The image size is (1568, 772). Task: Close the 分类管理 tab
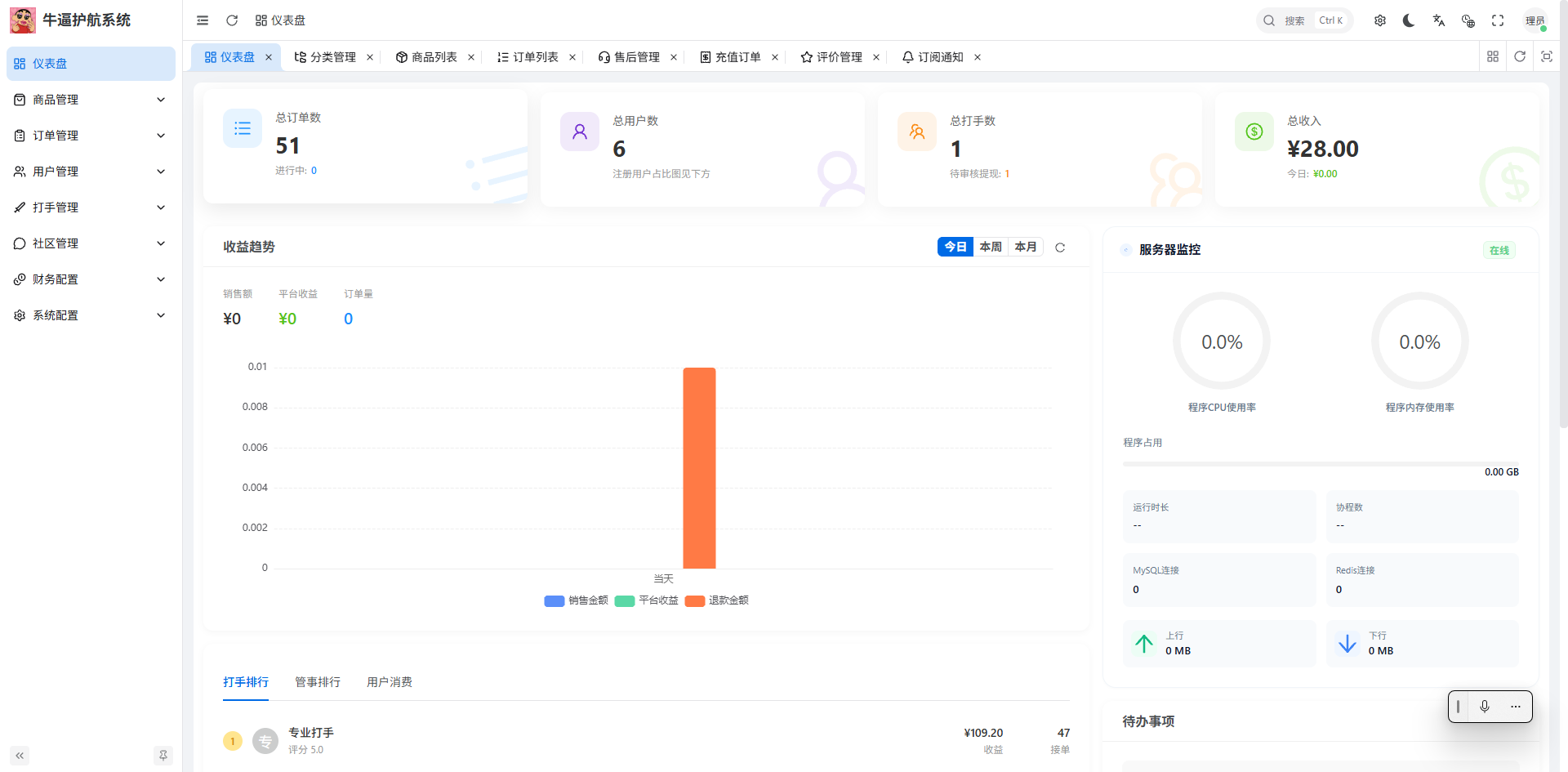(x=370, y=57)
